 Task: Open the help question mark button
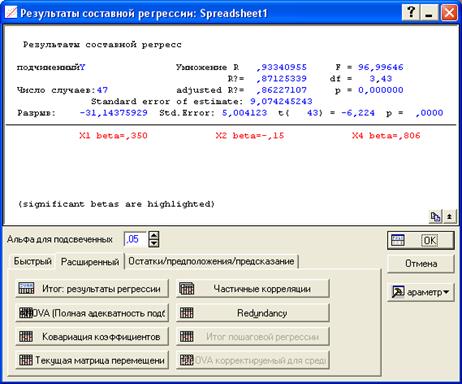(x=411, y=13)
